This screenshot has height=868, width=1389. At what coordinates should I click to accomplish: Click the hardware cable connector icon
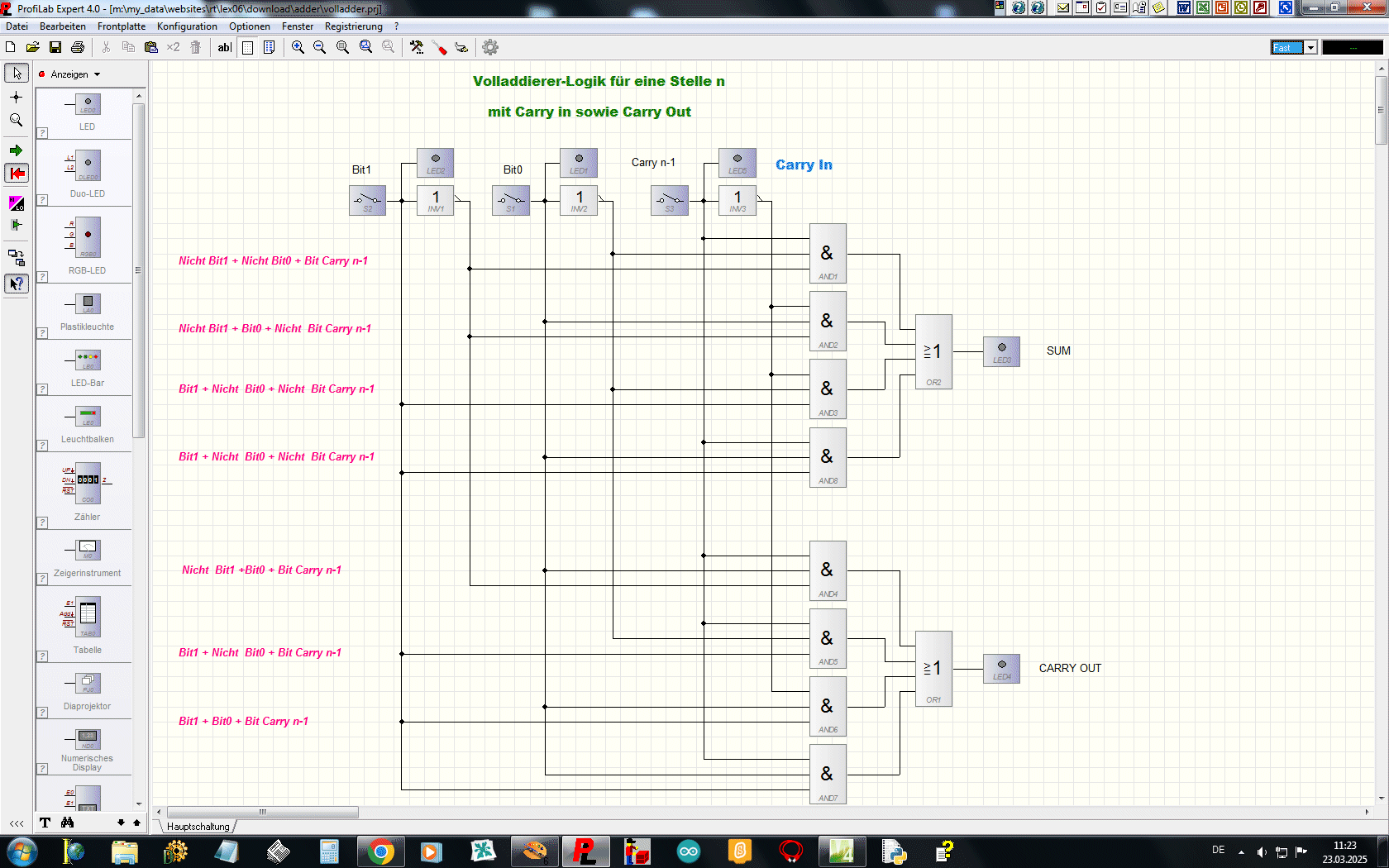tap(461, 47)
